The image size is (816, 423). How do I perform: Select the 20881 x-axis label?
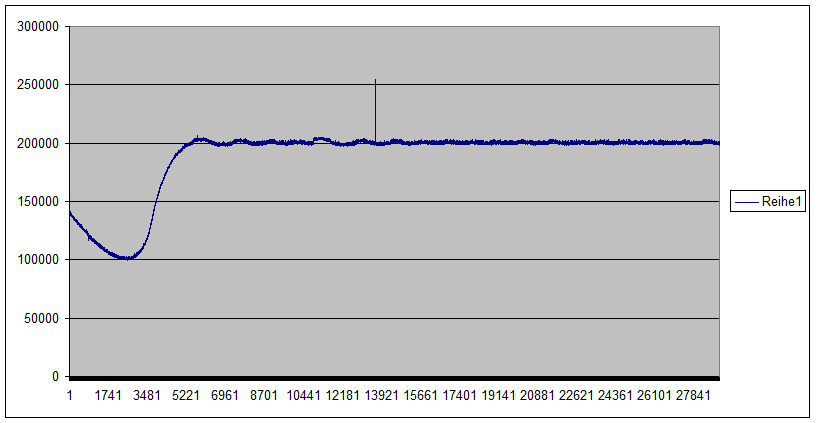tap(536, 396)
